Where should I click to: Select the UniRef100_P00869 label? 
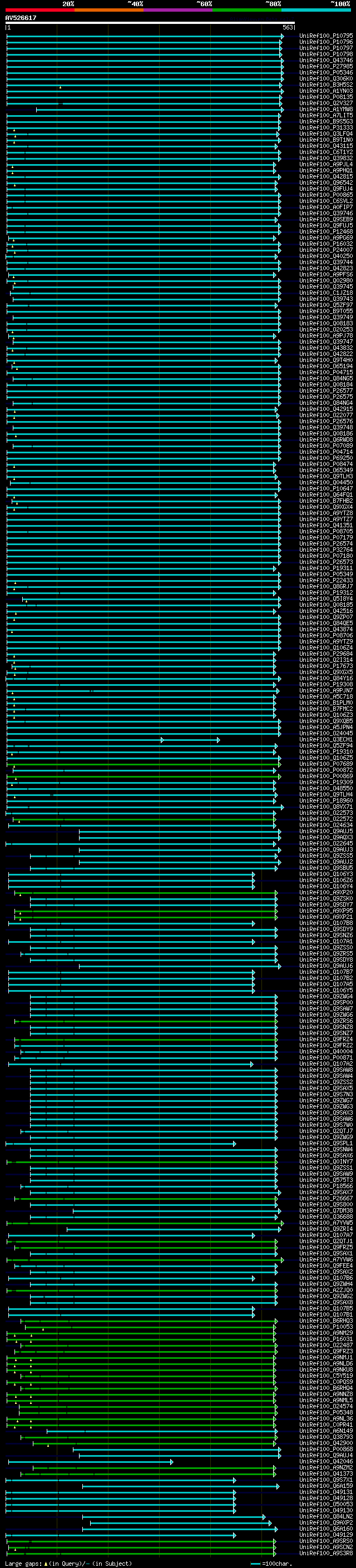point(326,776)
